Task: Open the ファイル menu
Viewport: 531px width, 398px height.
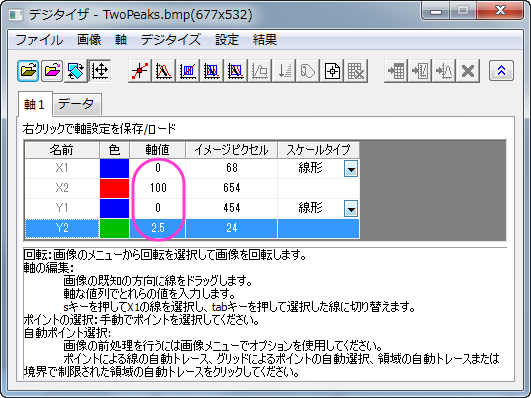Action: (39, 40)
